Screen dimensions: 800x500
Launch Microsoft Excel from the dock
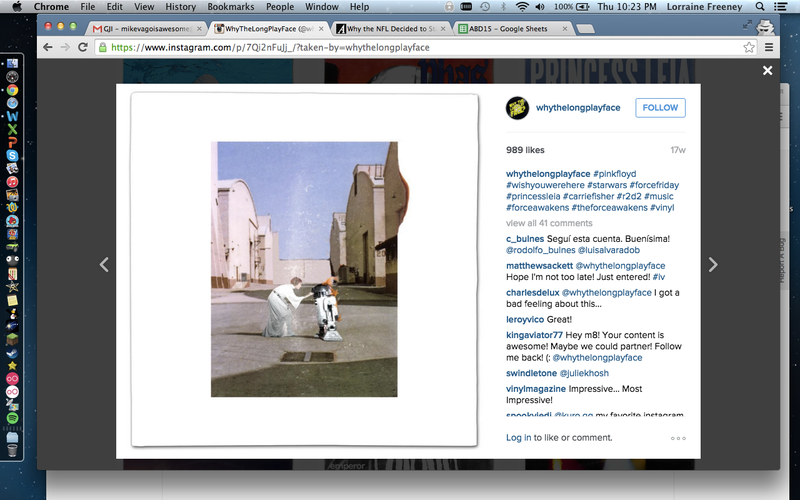[12, 130]
